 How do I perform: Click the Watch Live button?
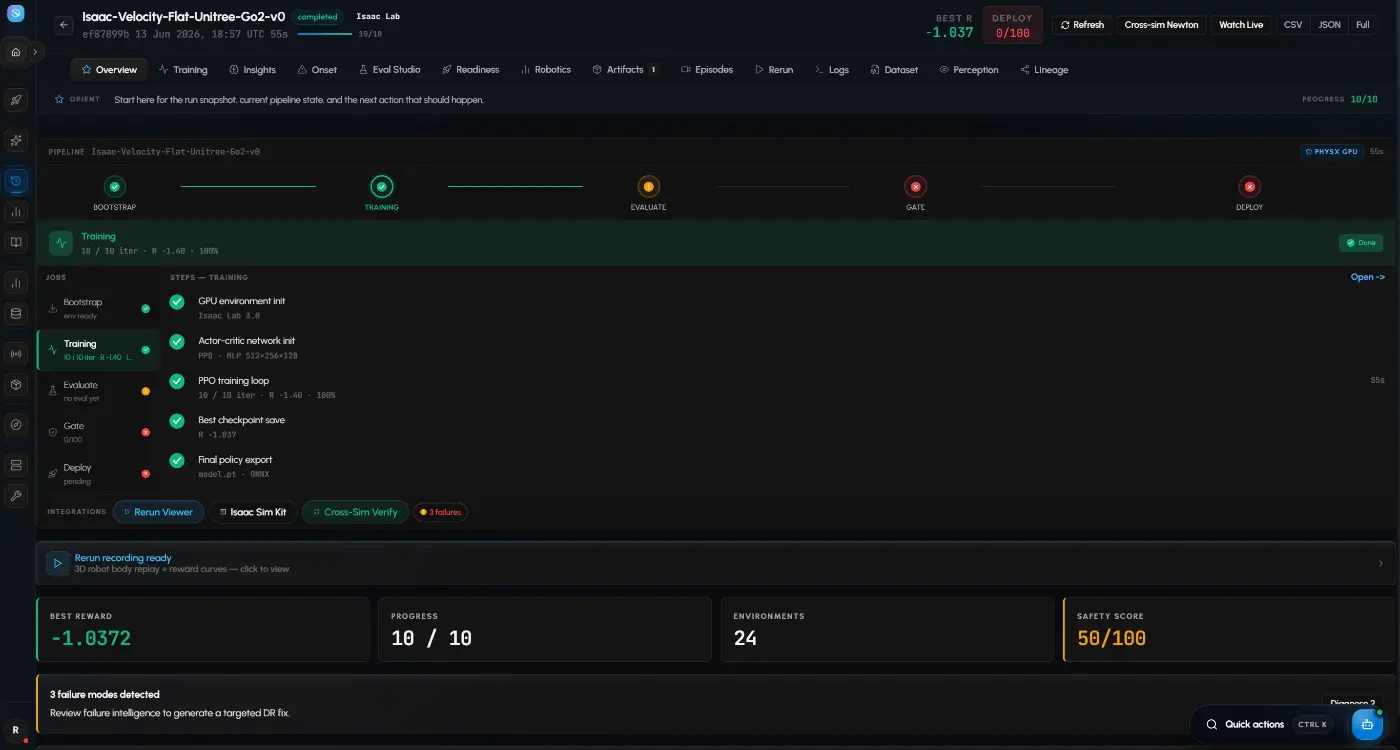pyautogui.click(x=1241, y=25)
